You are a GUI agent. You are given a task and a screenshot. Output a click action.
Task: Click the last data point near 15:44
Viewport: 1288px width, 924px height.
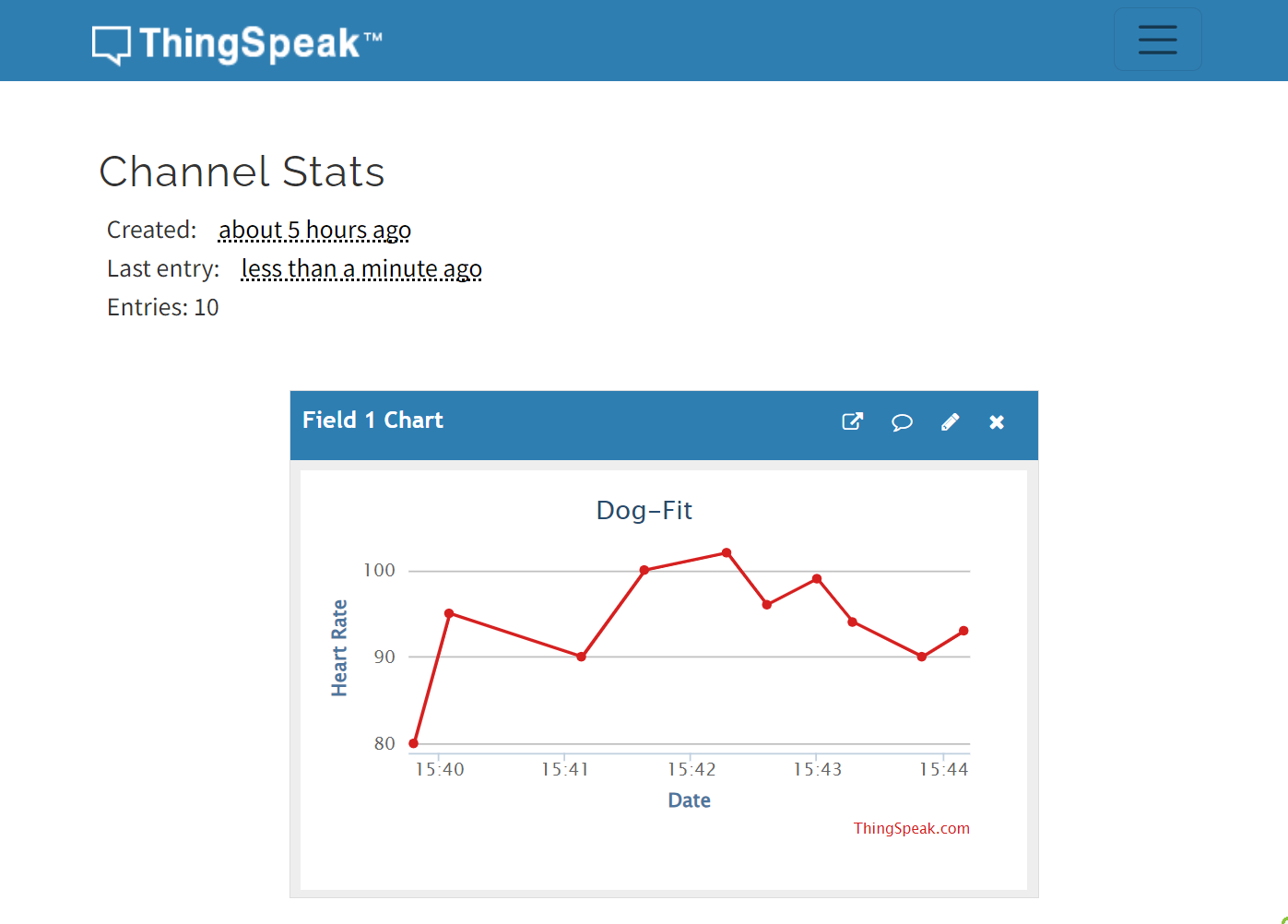coord(963,631)
